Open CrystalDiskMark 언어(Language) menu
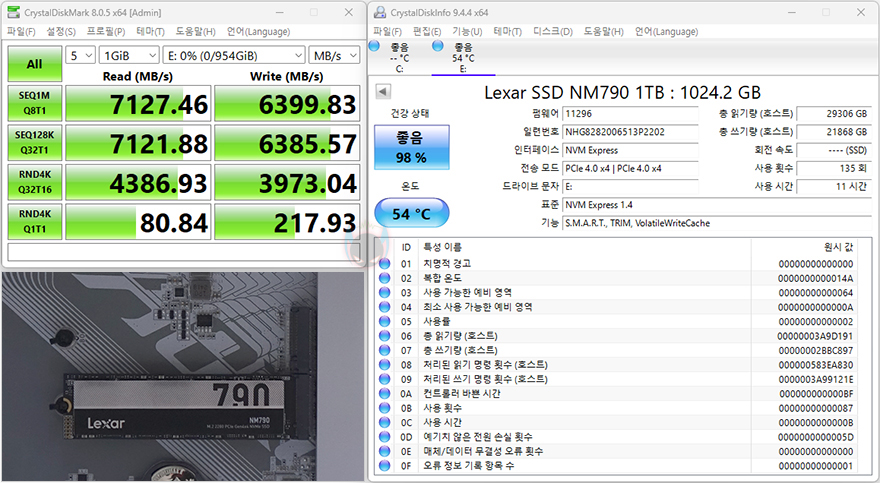Viewport: 880px width, 483px height. (258, 31)
